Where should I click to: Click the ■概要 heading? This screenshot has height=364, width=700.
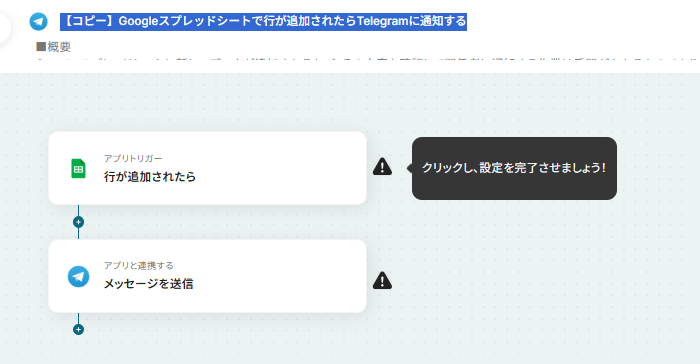(54, 47)
